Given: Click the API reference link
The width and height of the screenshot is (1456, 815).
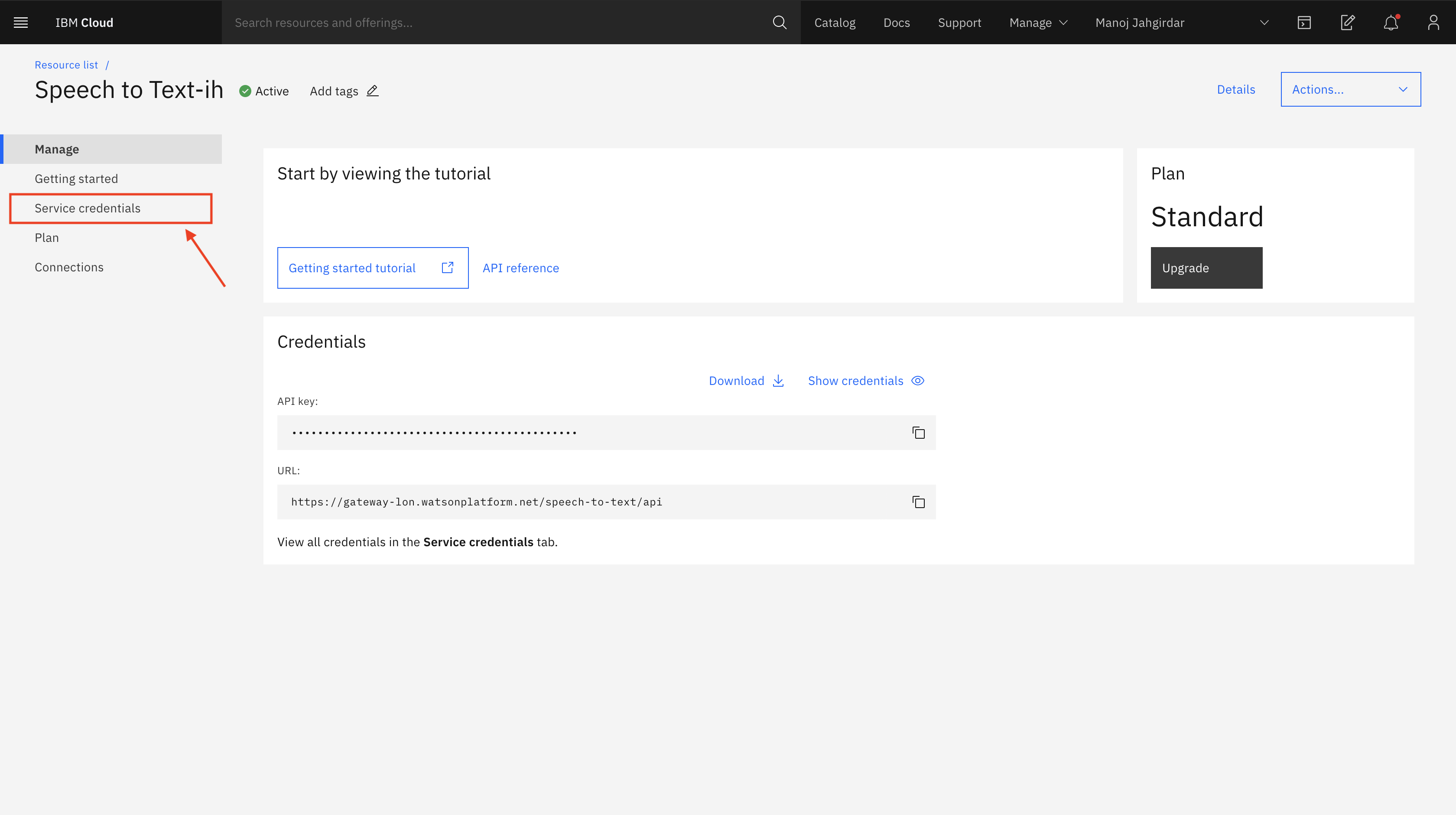Looking at the screenshot, I should tap(520, 268).
